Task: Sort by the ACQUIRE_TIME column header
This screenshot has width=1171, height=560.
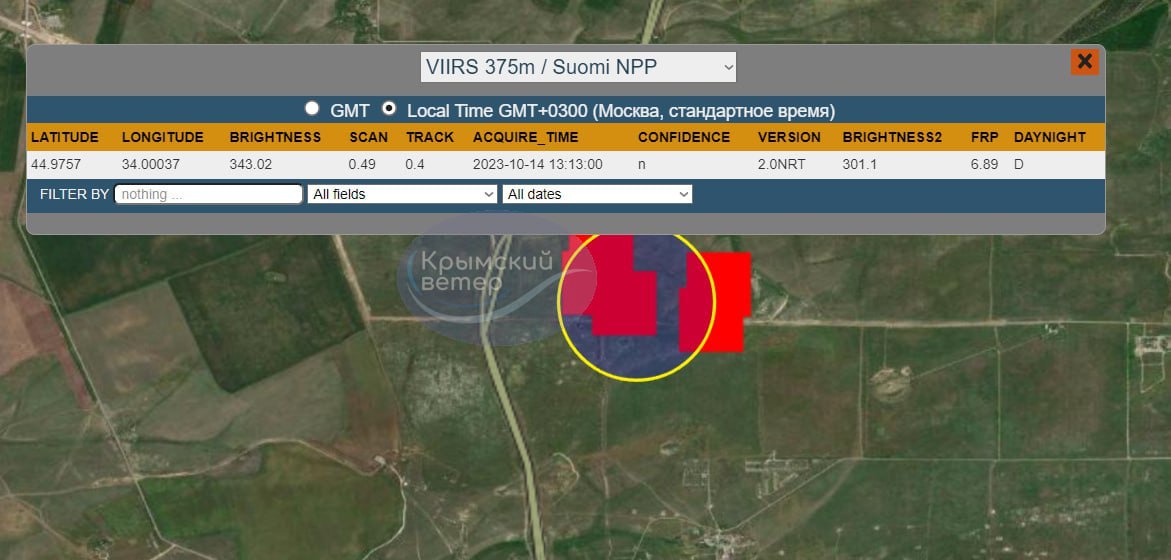Action: pos(526,137)
